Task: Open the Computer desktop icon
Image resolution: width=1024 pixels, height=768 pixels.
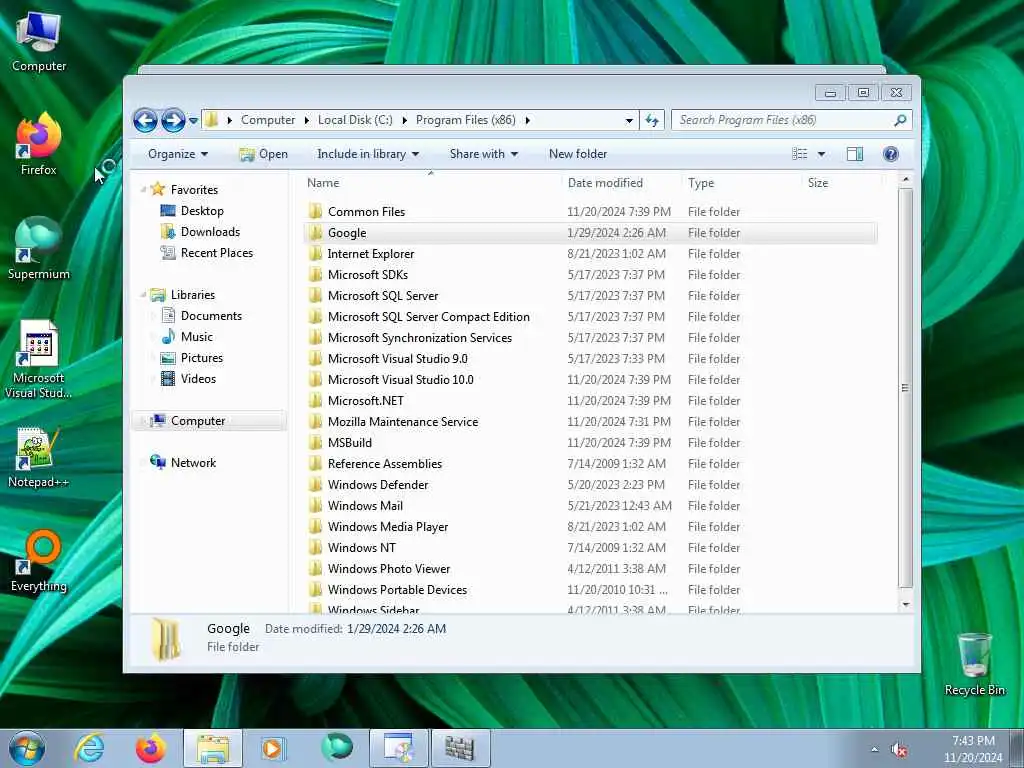Action: [x=39, y=42]
